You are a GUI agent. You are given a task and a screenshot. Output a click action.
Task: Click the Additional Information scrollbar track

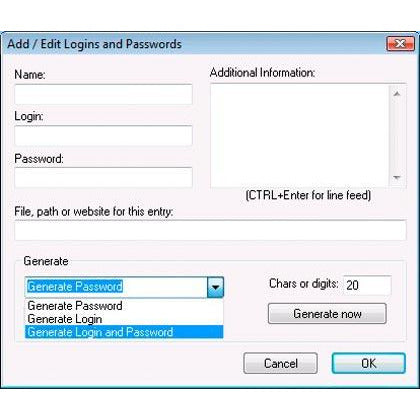(397, 136)
